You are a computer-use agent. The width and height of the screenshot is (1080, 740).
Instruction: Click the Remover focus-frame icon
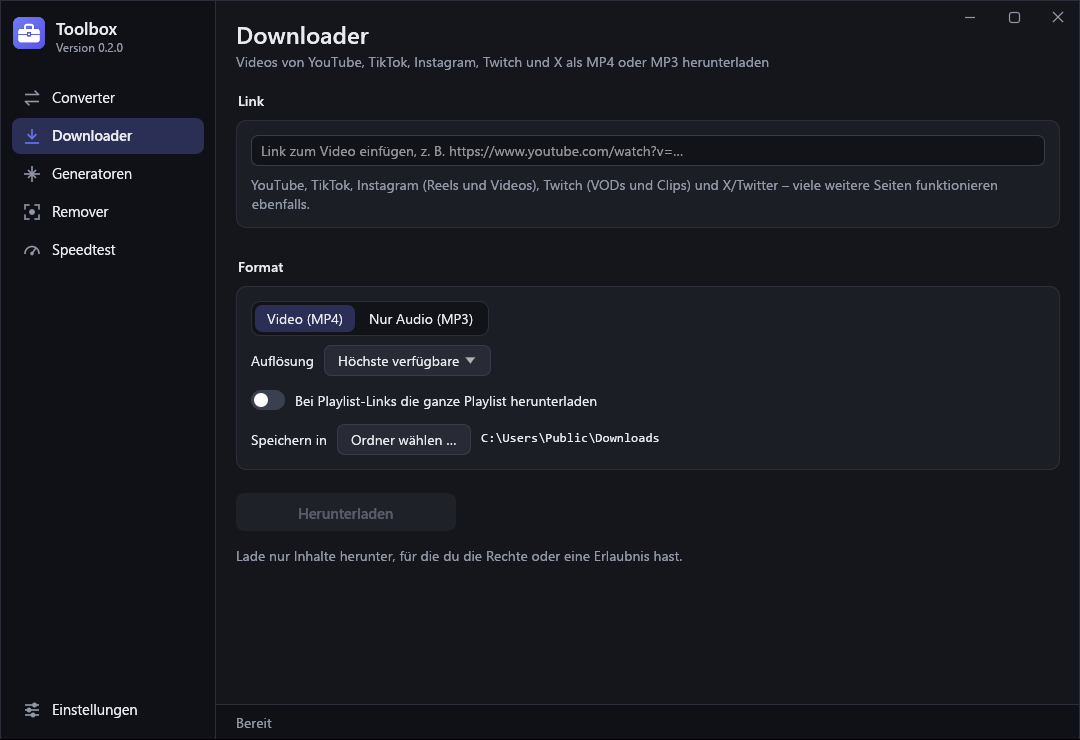32,212
